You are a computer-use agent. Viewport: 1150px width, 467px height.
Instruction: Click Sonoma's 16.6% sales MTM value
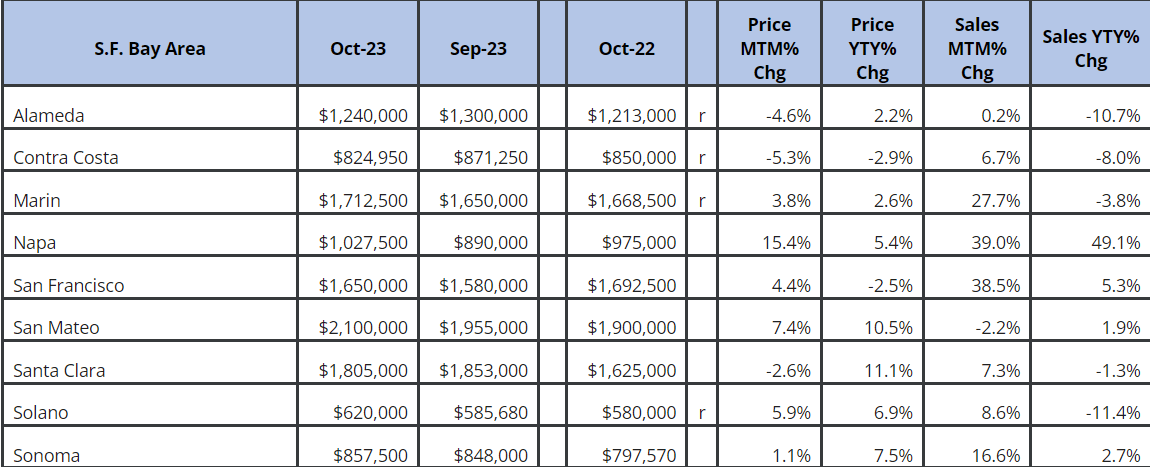coord(999,456)
